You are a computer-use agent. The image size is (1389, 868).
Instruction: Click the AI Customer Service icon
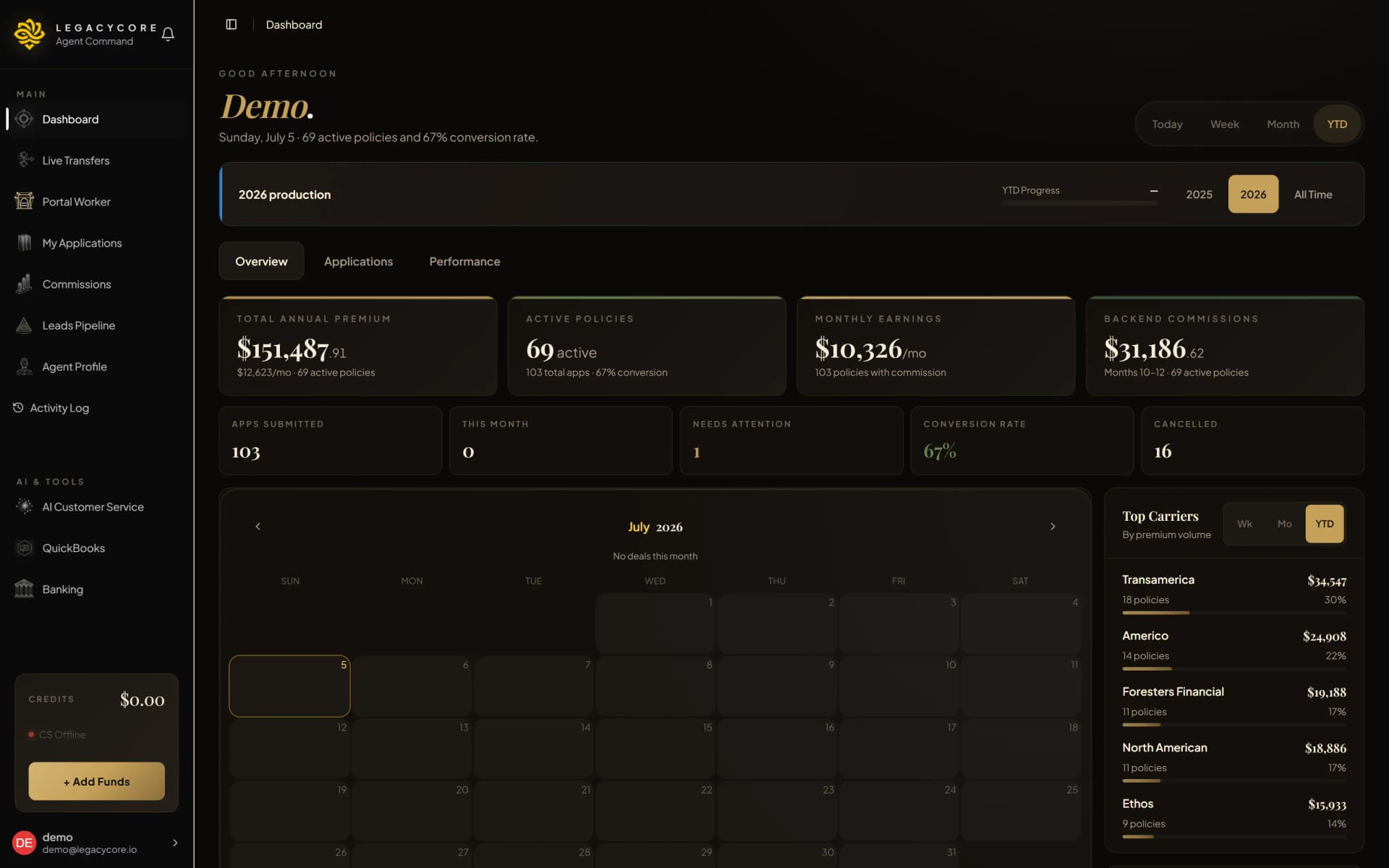tap(25, 506)
